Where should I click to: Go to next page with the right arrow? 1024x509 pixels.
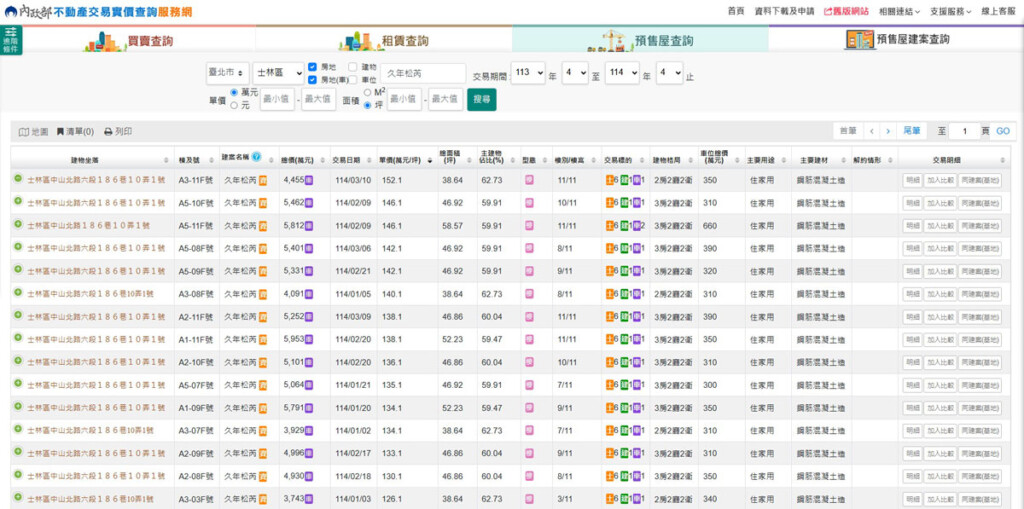pos(887,131)
